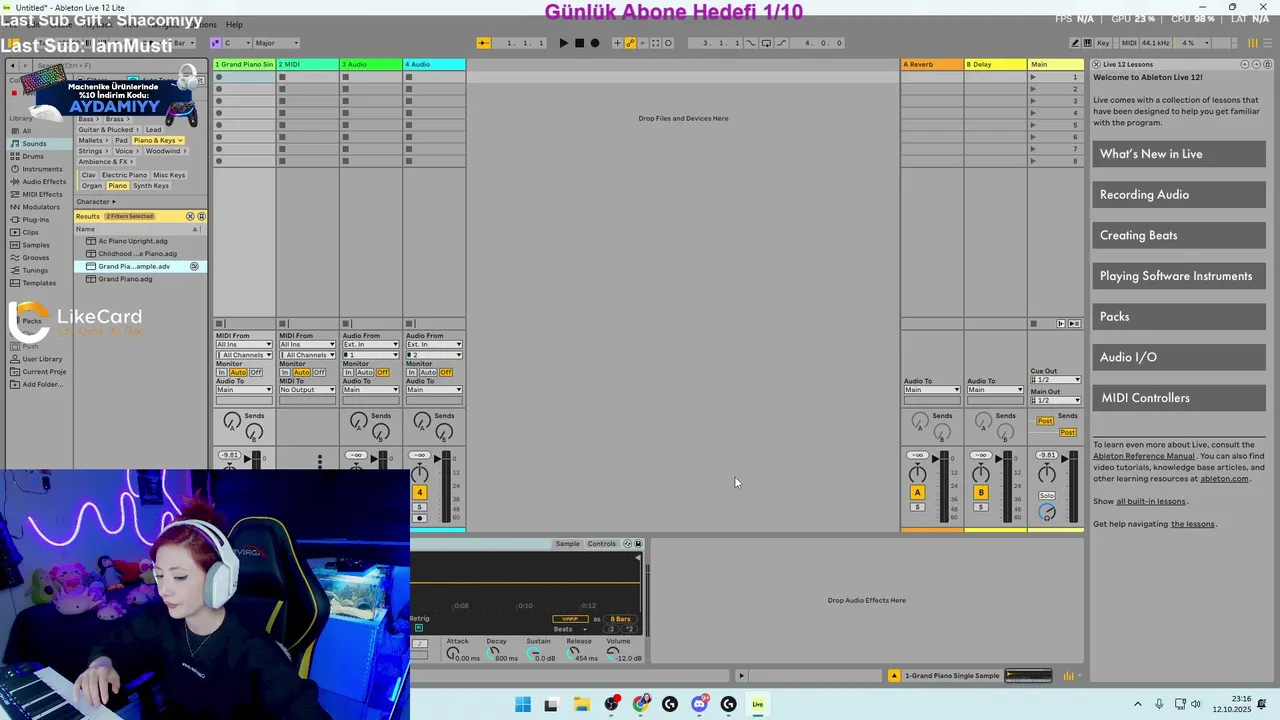Adjust the Main cue Preview Volume knob
Image resolution: width=1280 pixels, height=720 pixels.
[1047, 512]
